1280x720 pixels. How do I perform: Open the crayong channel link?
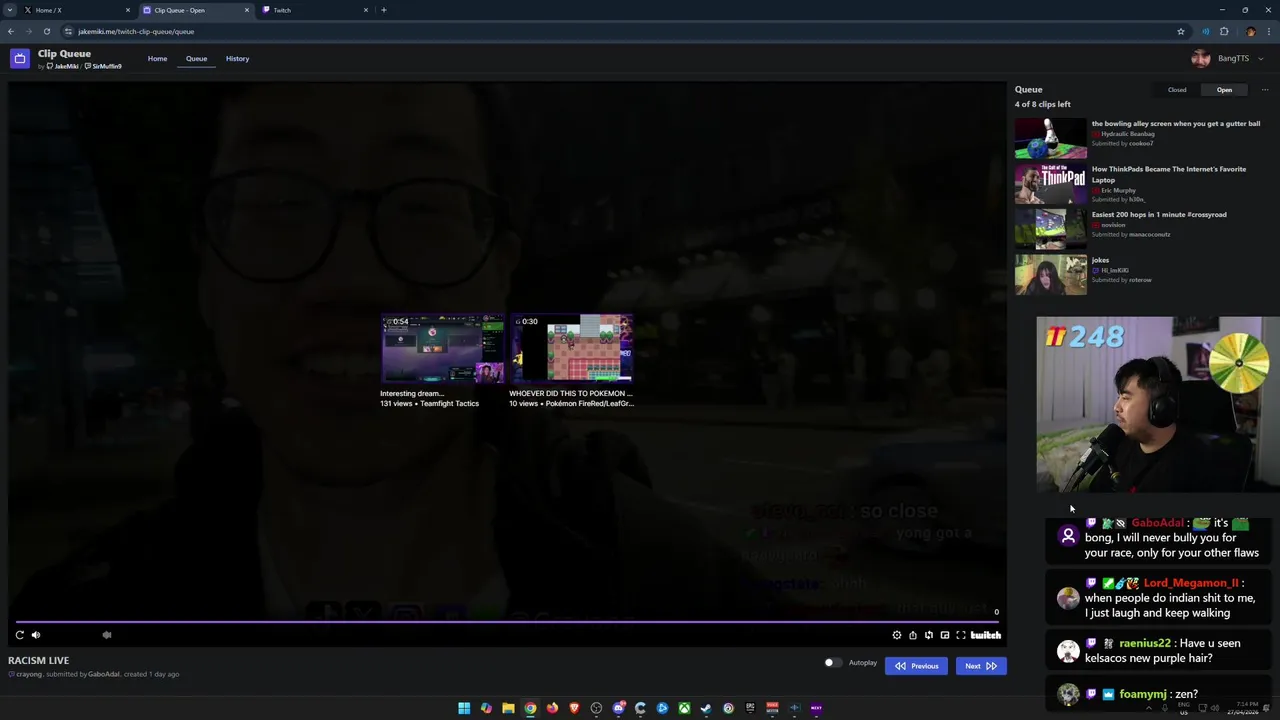click(29, 674)
